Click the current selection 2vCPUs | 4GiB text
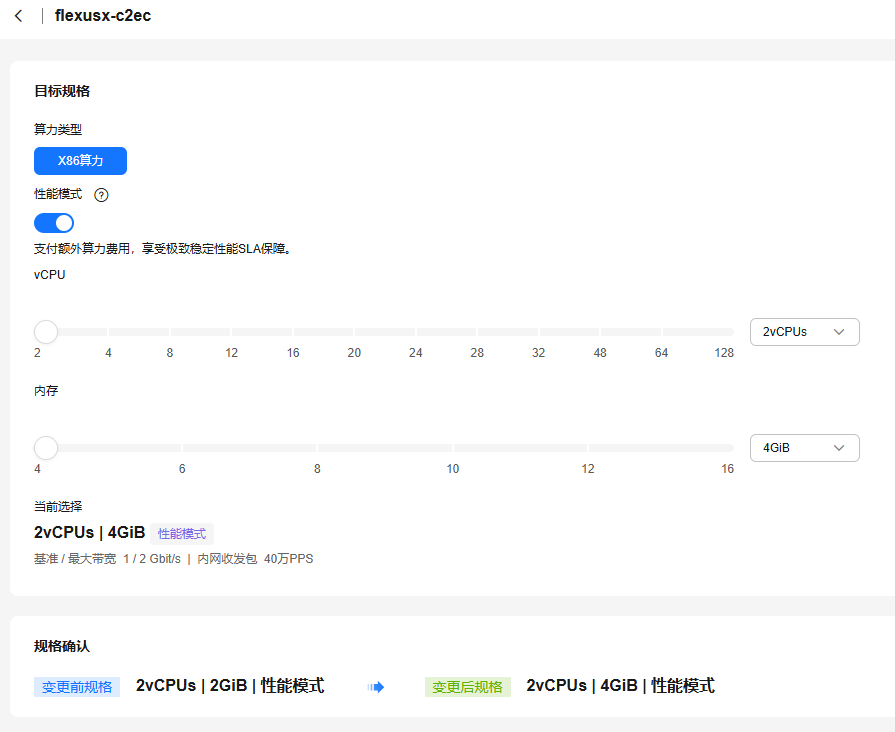Image resolution: width=895 pixels, height=732 pixels. (90, 533)
